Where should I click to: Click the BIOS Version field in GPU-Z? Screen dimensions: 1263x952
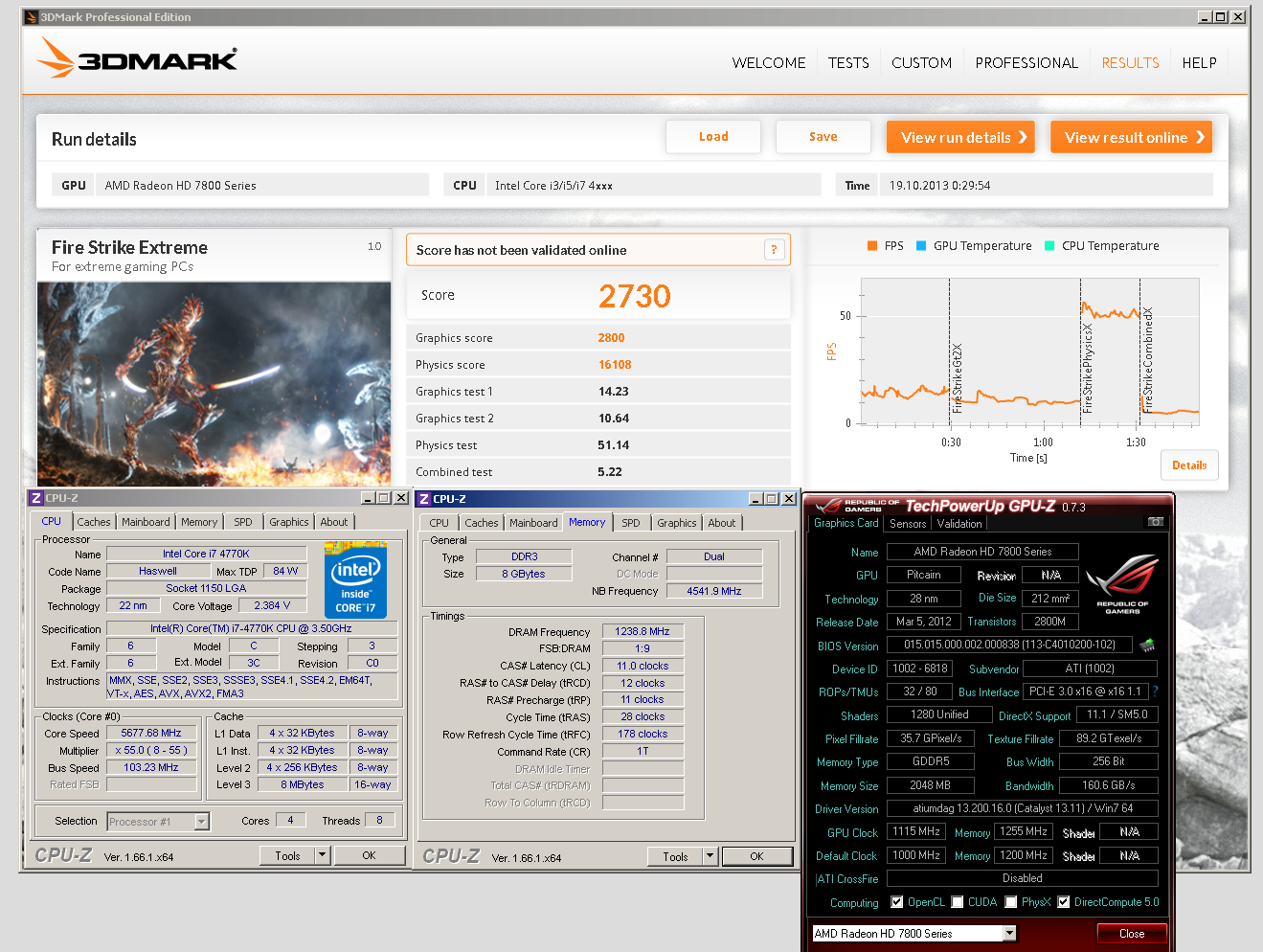[1009, 645]
